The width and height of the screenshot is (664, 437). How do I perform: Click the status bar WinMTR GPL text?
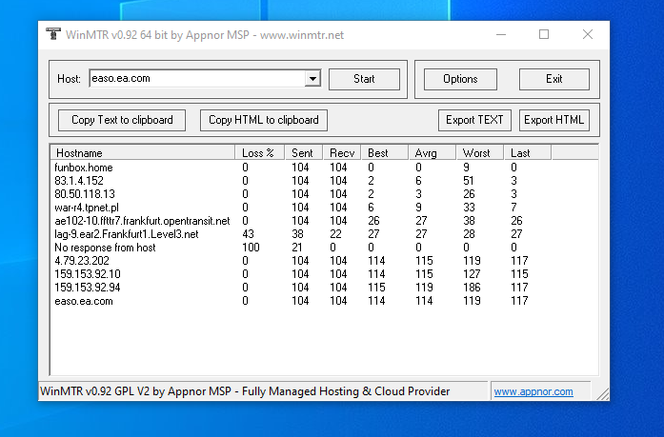point(245,392)
